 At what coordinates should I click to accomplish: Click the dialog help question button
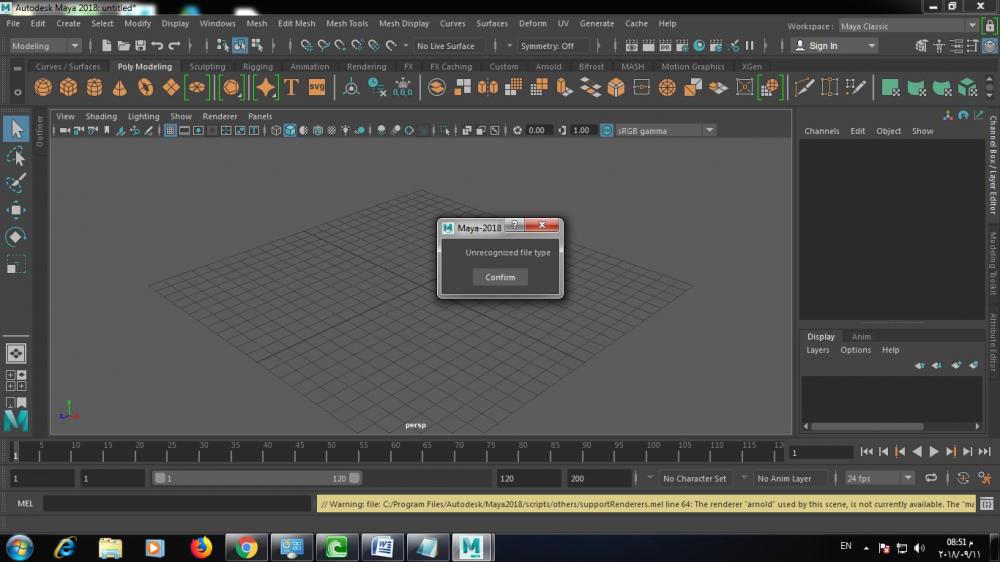click(515, 225)
